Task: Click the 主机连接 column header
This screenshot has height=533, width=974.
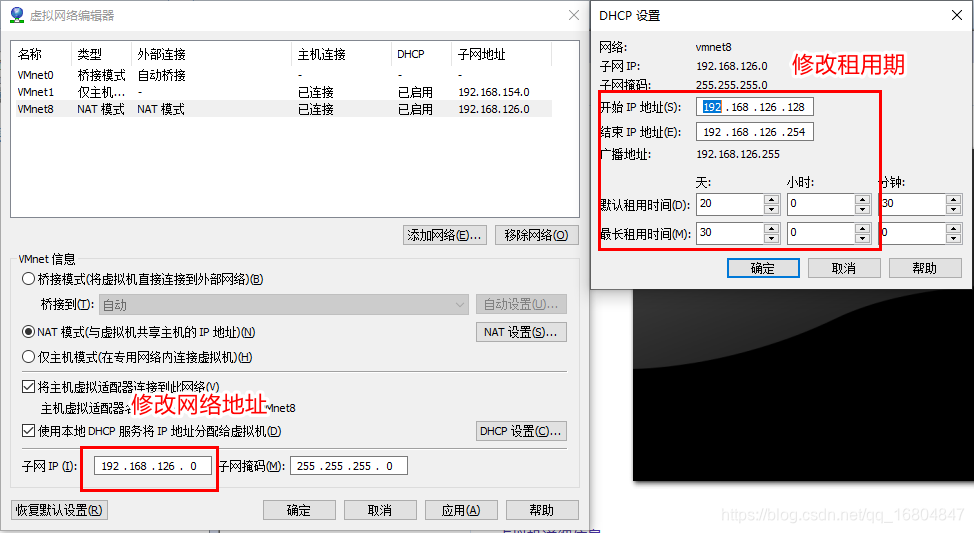Action: (341, 54)
